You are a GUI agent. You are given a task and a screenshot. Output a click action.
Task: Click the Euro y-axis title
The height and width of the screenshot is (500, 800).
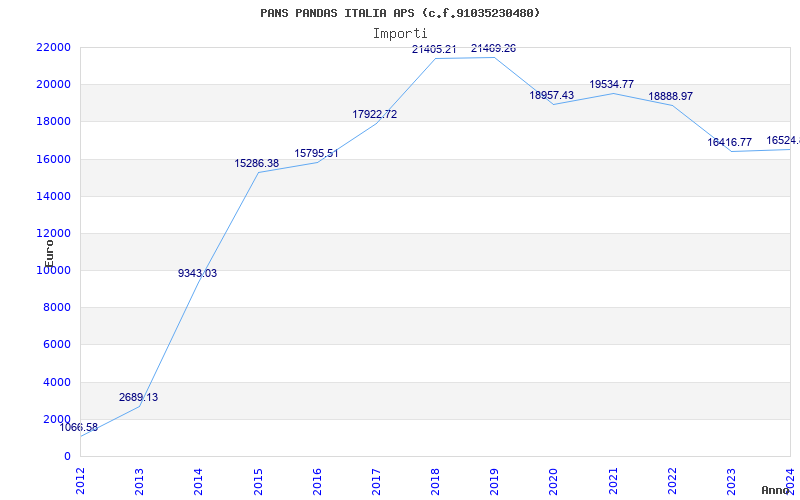[x=49, y=254]
